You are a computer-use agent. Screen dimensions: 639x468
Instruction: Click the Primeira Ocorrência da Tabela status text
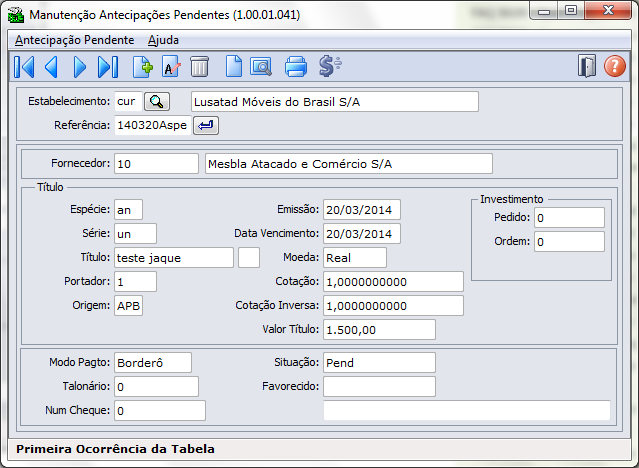coord(115,449)
